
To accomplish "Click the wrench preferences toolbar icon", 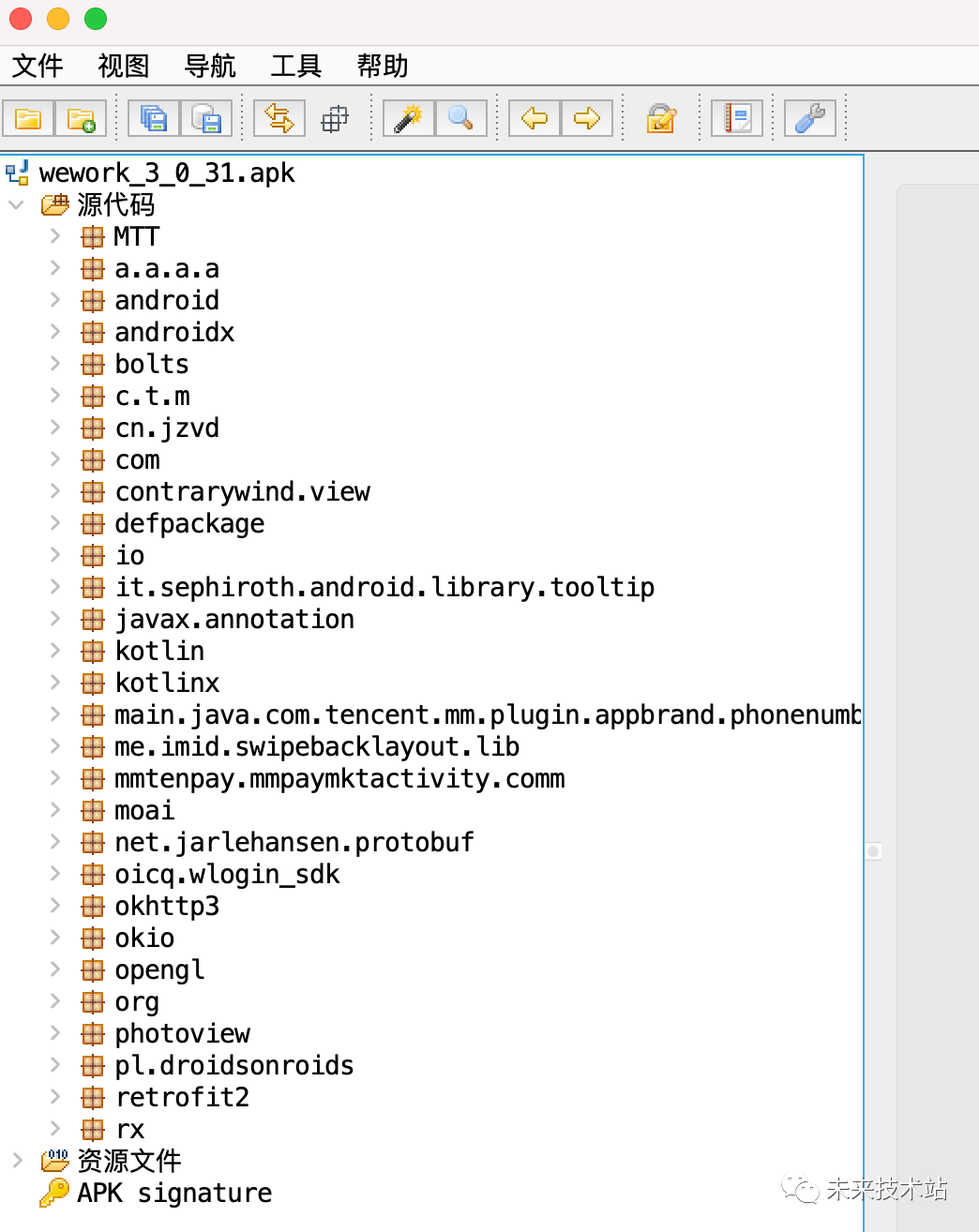I will pos(809,118).
